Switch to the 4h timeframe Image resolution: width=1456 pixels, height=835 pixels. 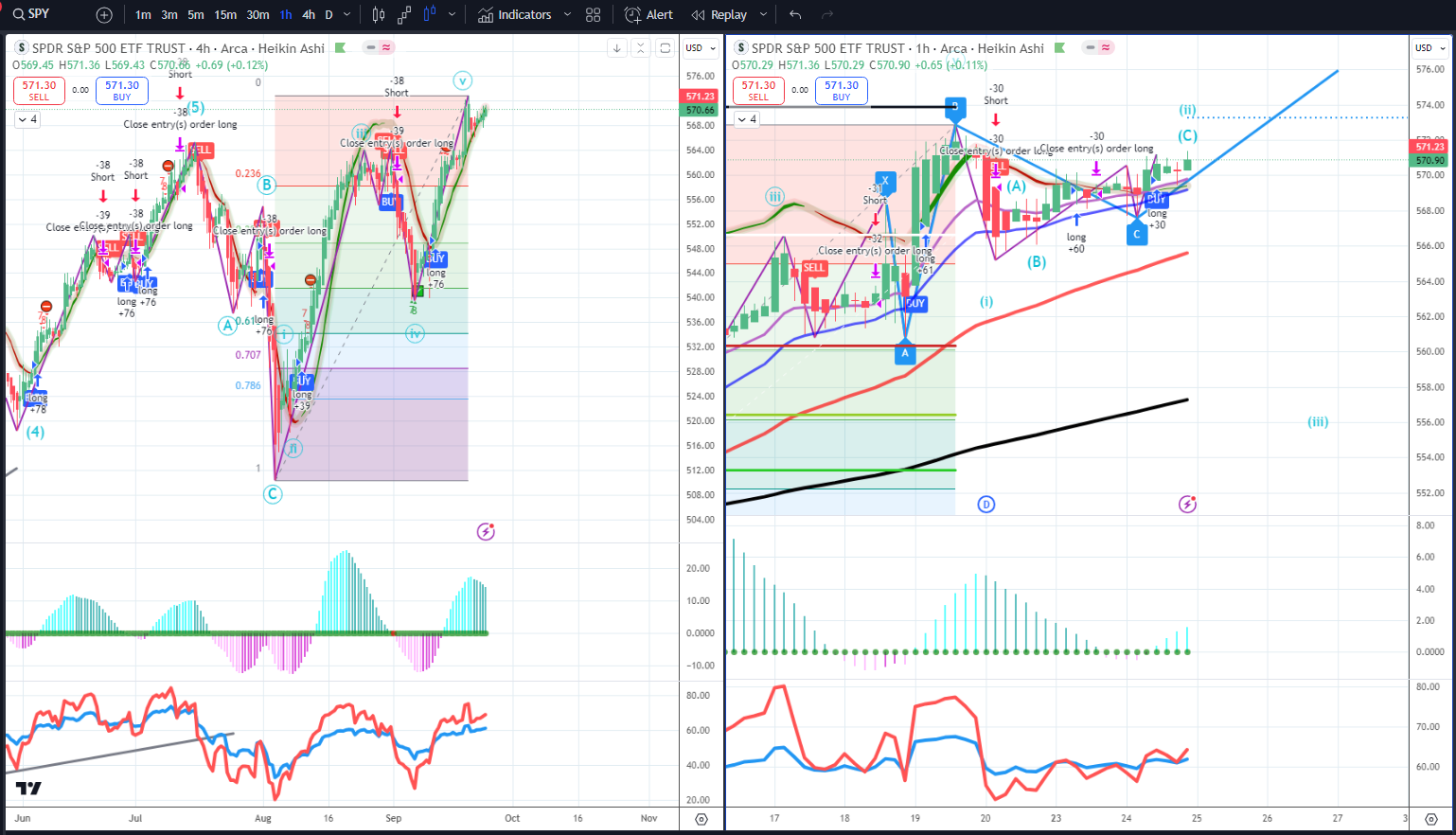click(x=309, y=15)
